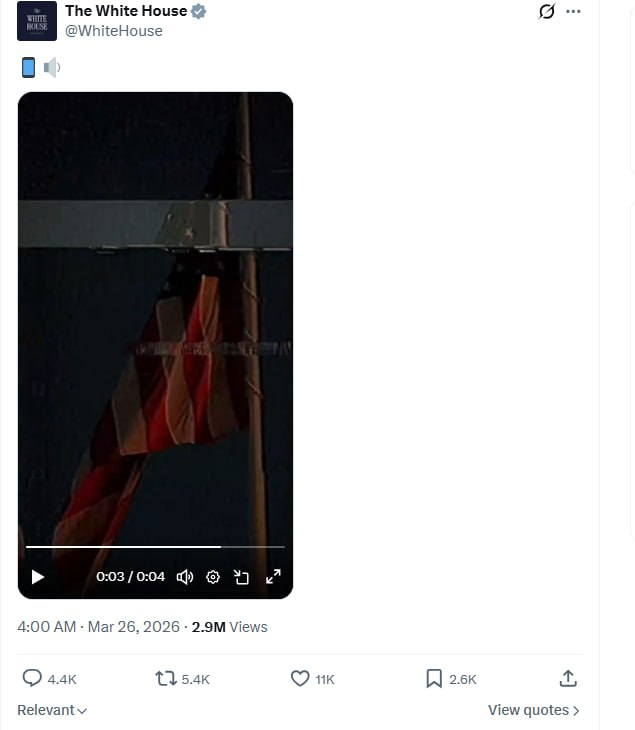Click the blue verified badge
The image size is (635, 730).
[199, 12]
